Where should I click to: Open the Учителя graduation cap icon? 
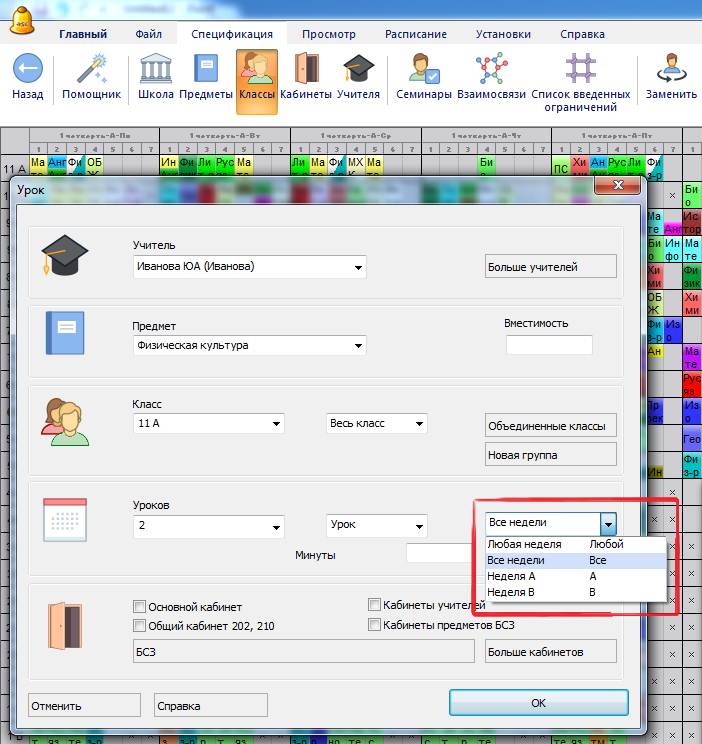(358, 70)
